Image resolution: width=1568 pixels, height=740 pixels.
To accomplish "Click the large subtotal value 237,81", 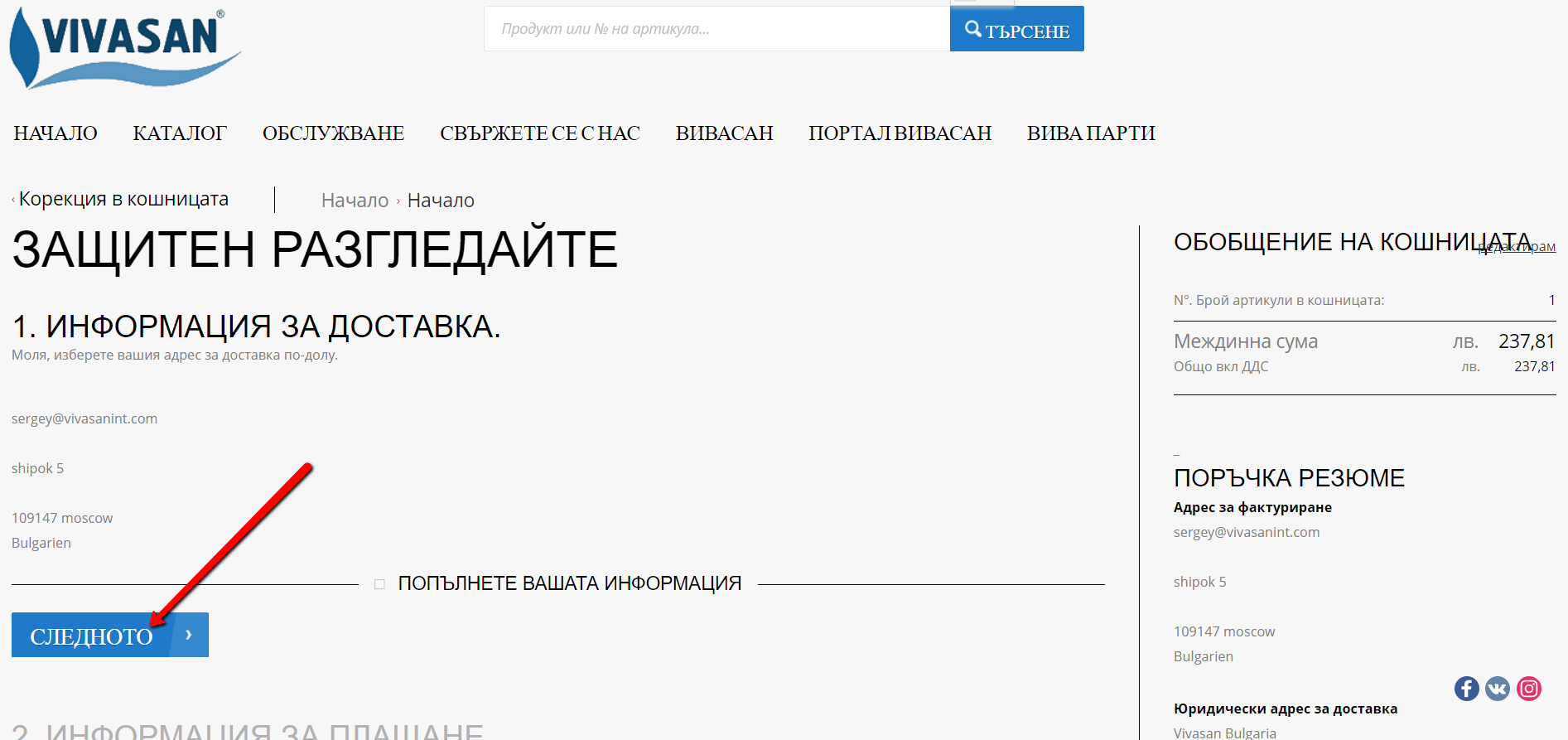I will (1527, 341).
